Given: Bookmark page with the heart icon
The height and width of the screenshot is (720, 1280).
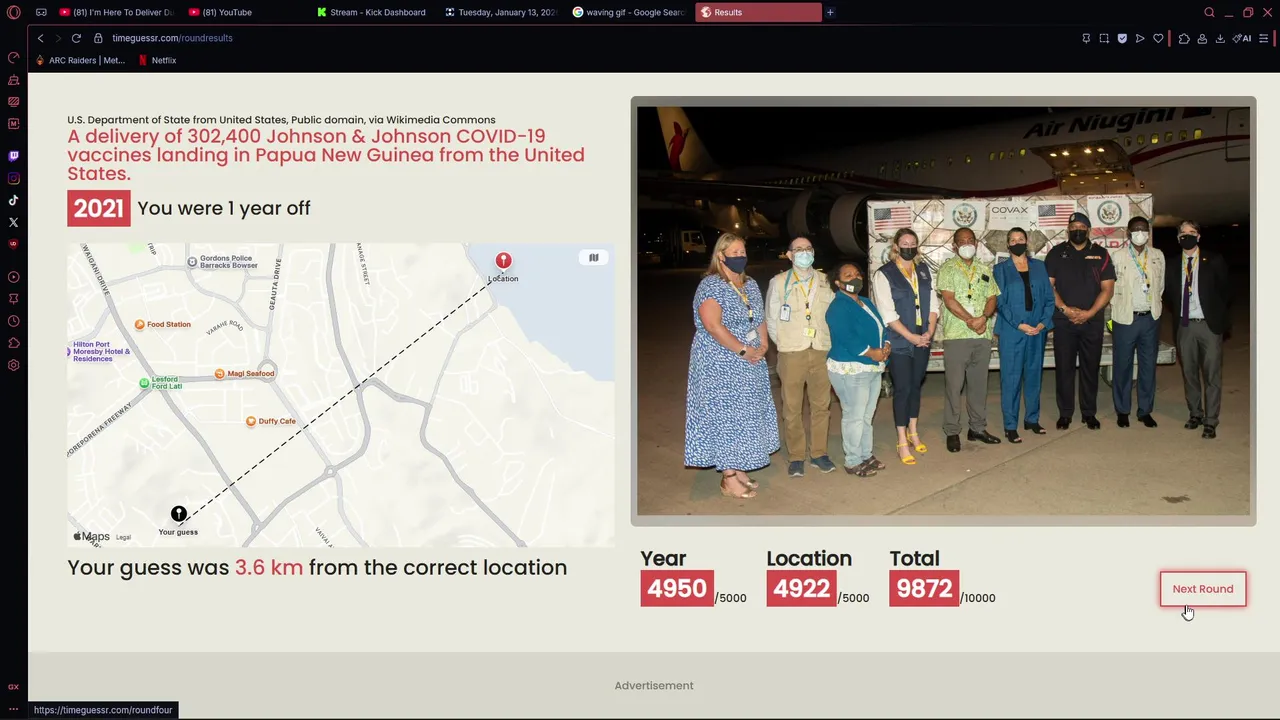Looking at the screenshot, I should tap(1158, 38).
